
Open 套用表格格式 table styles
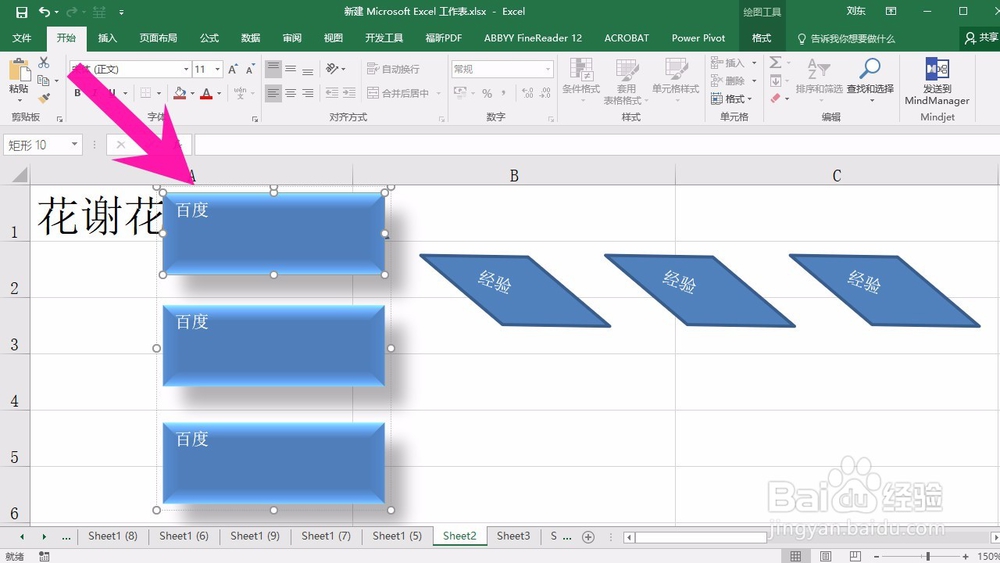point(626,82)
